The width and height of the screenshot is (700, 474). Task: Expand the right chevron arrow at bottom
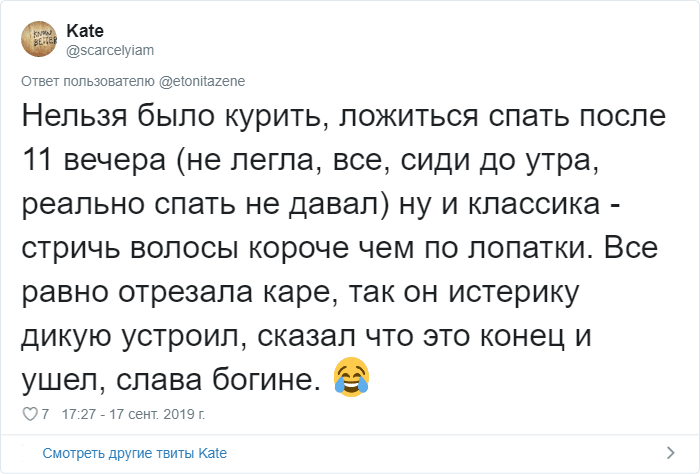pyautogui.click(x=669, y=453)
